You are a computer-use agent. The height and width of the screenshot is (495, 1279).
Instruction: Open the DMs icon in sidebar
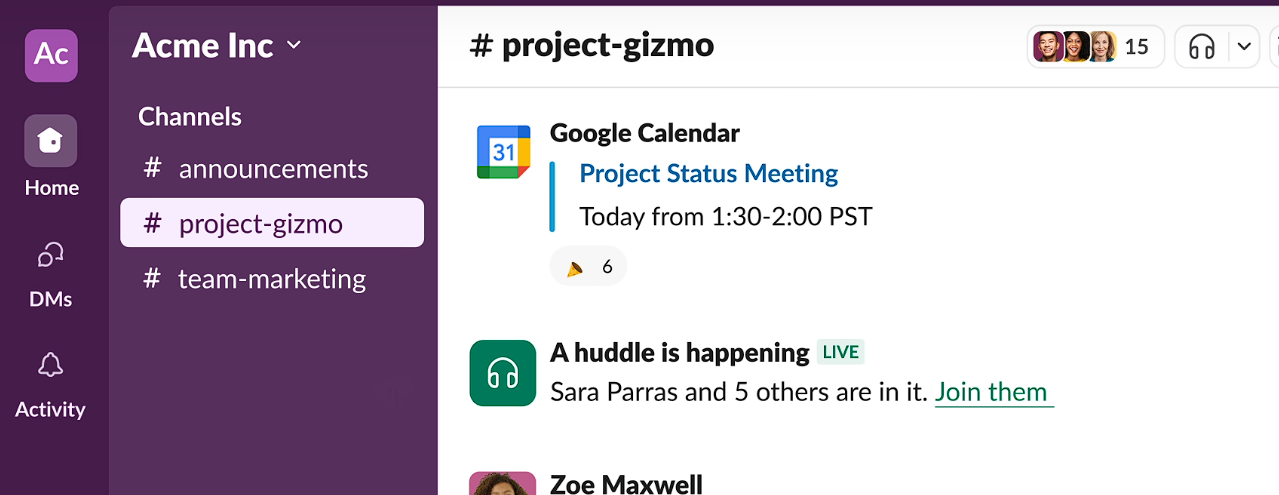point(51,255)
